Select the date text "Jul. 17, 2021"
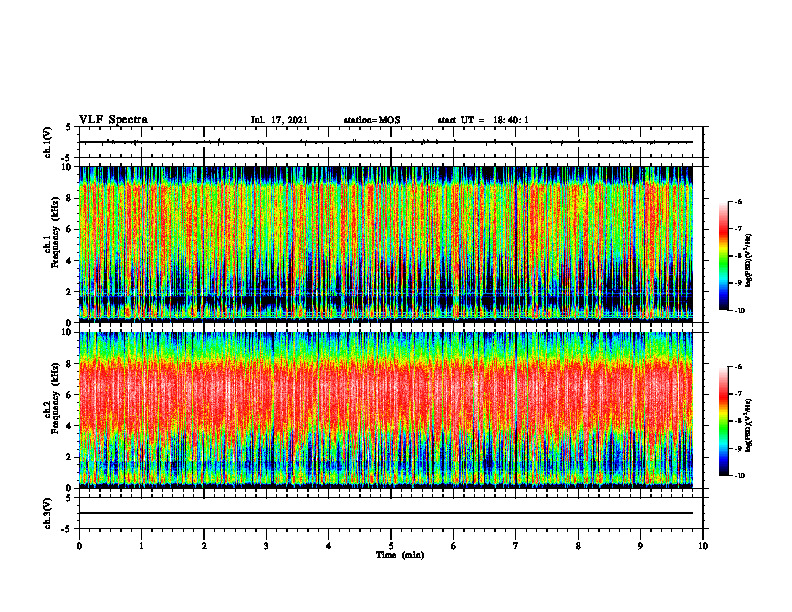Screen dimensions: 792x612 [279, 120]
